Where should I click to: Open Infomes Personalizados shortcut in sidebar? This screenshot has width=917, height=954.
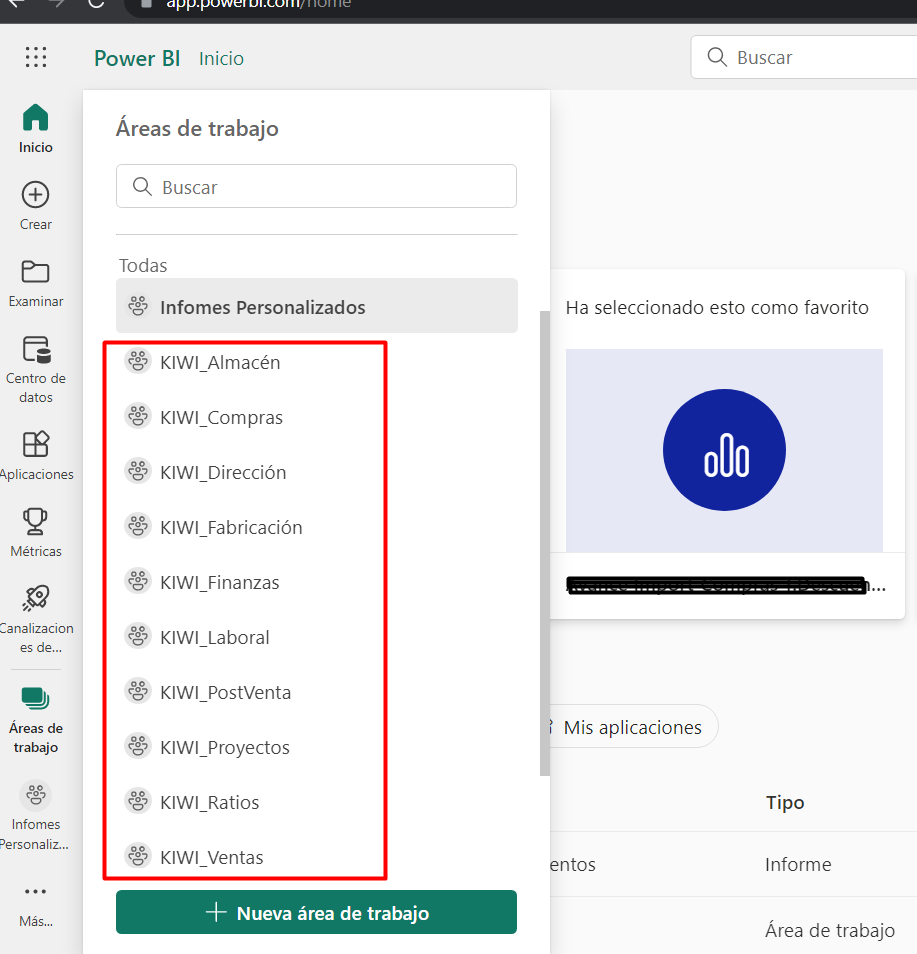(36, 795)
